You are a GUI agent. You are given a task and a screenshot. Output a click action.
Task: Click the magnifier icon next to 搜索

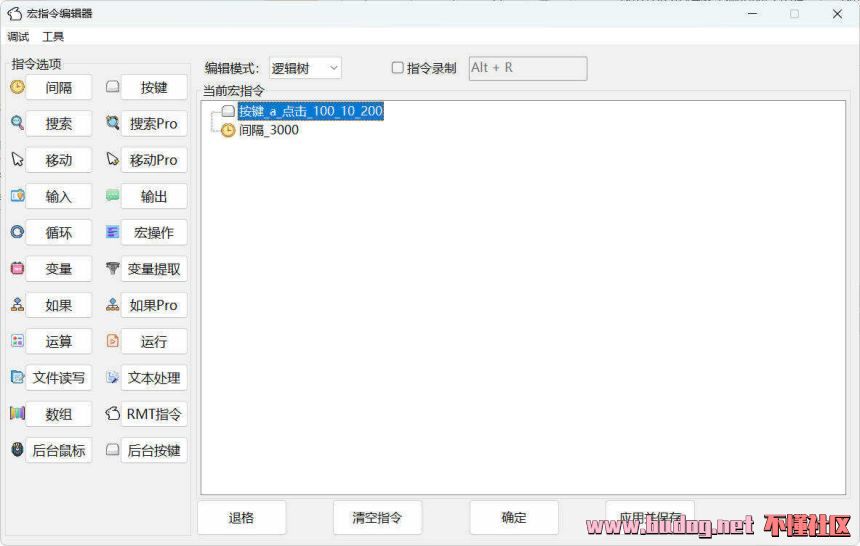[18, 123]
